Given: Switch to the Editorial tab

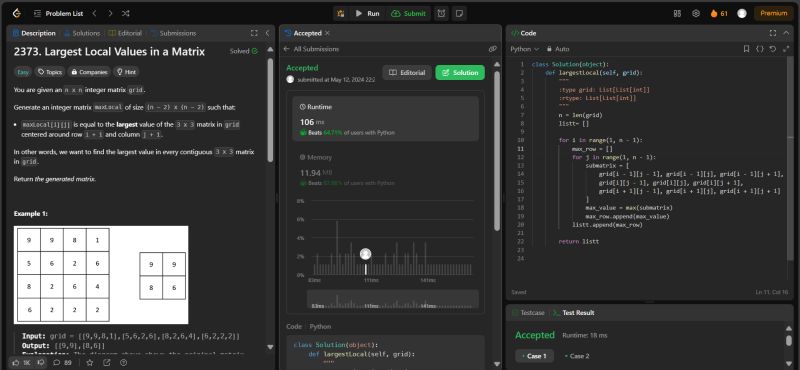Looking at the screenshot, I should click(125, 33).
